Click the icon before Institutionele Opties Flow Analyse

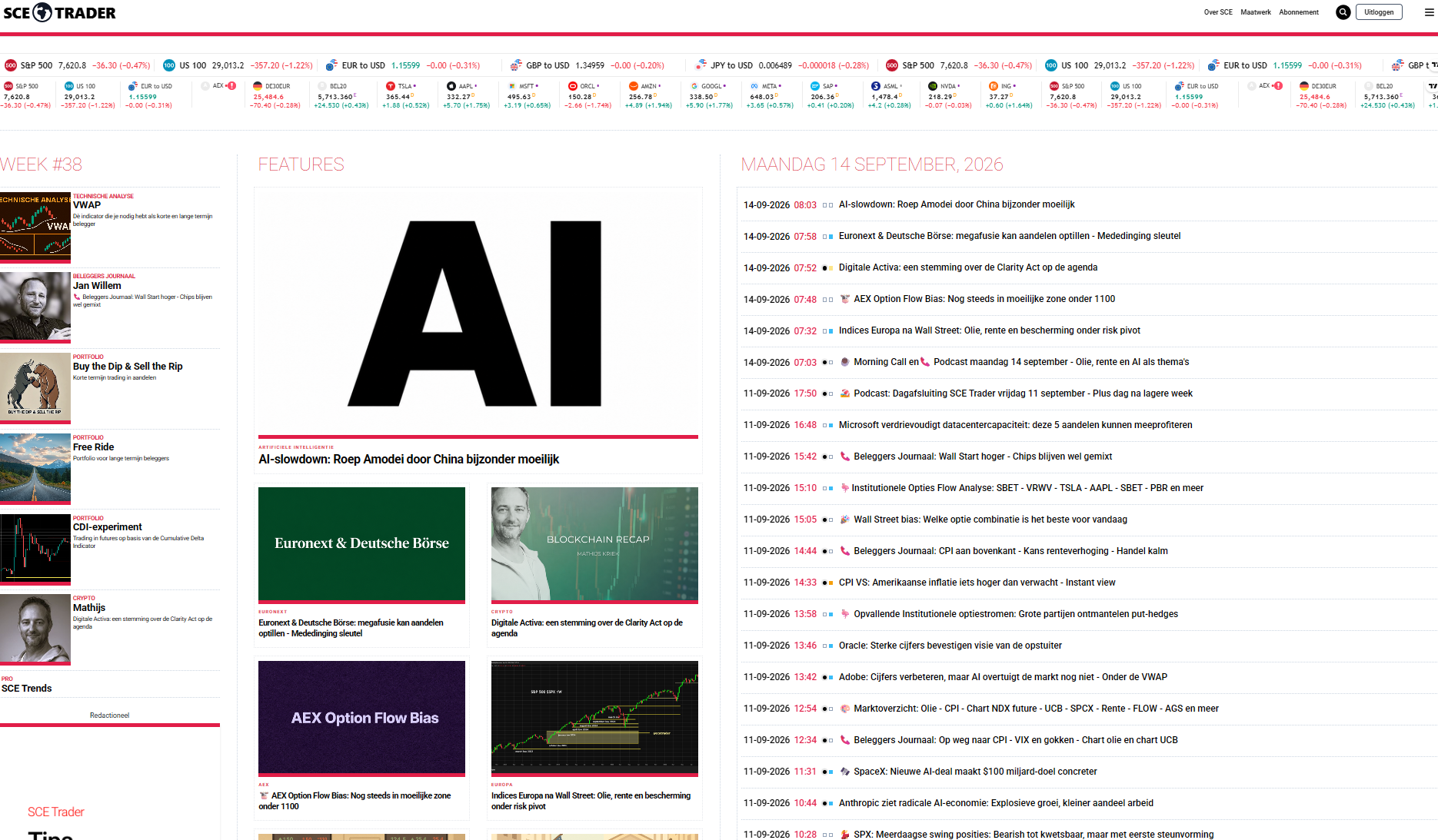pyautogui.click(x=845, y=488)
